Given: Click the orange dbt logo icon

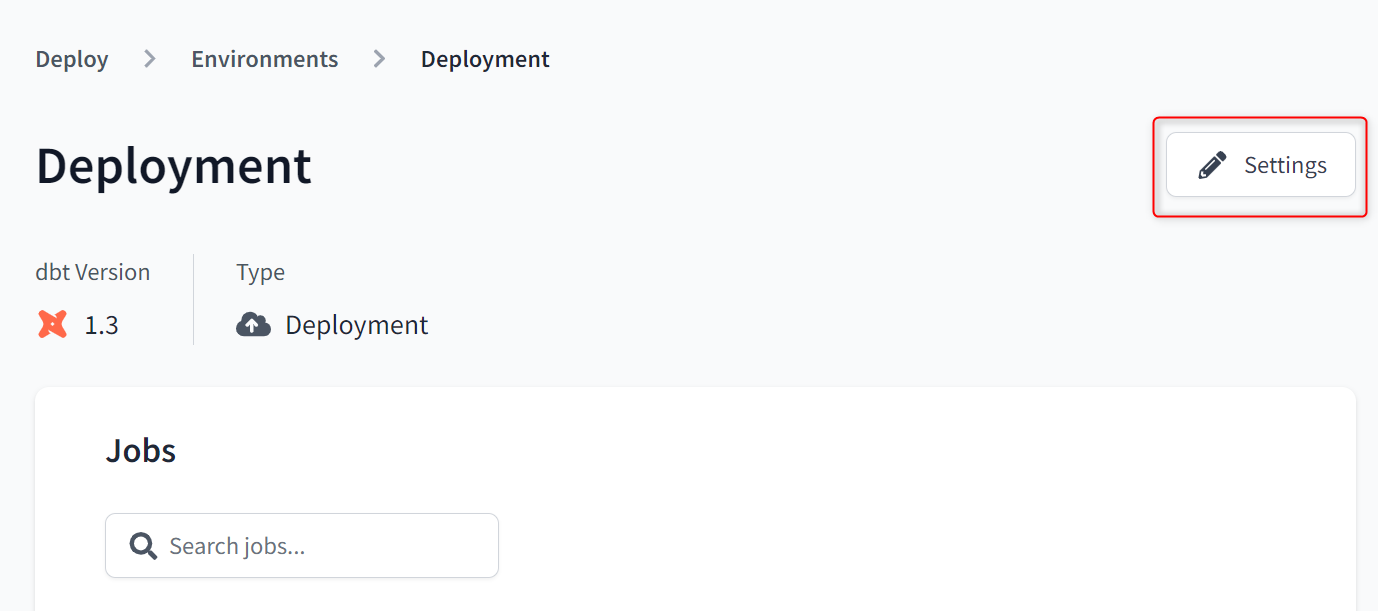Looking at the screenshot, I should pos(52,324).
